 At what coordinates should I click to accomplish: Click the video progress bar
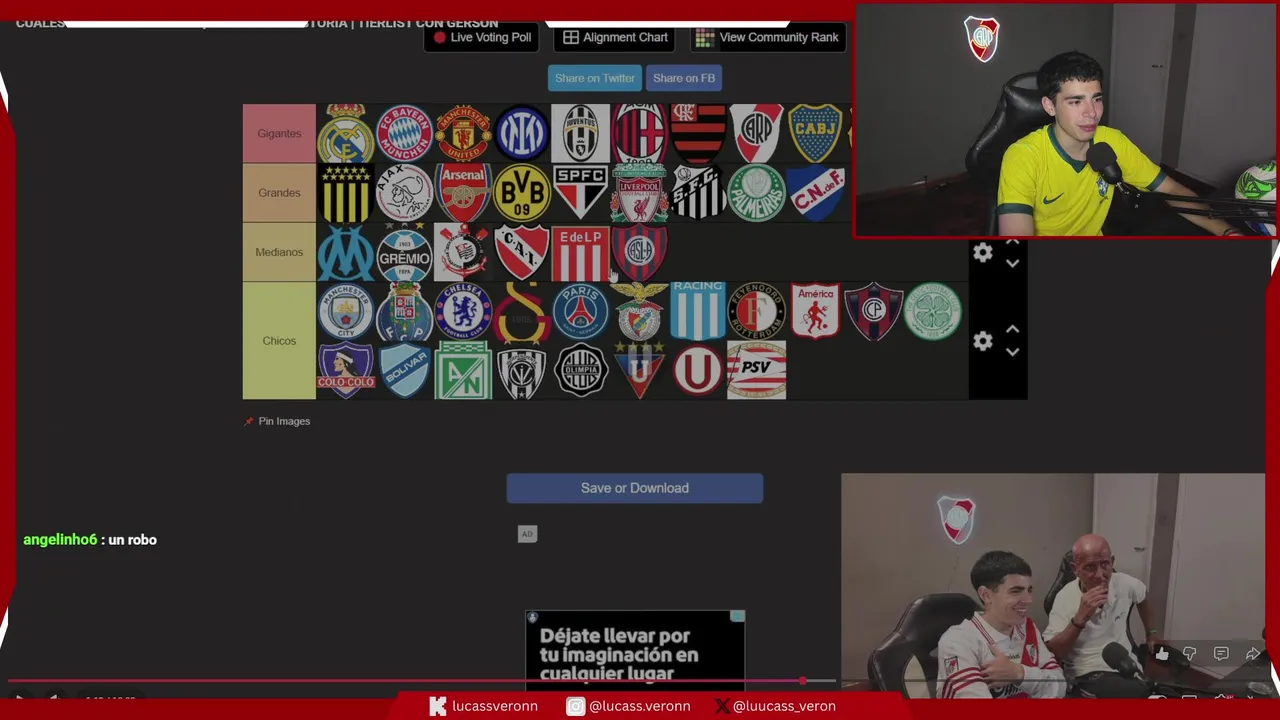tap(420, 682)
